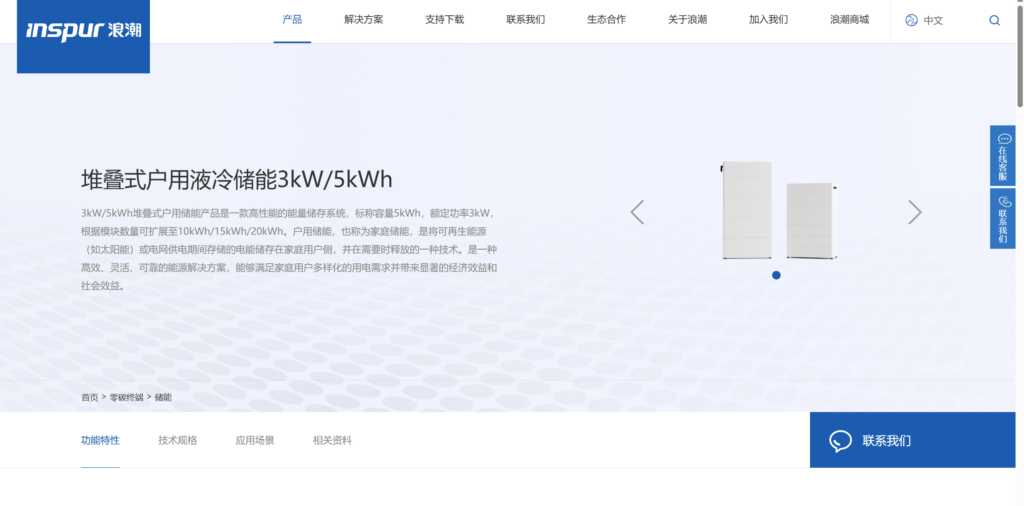Go to 零碳终端 in the breadcrumb

(x=126, y=397)
